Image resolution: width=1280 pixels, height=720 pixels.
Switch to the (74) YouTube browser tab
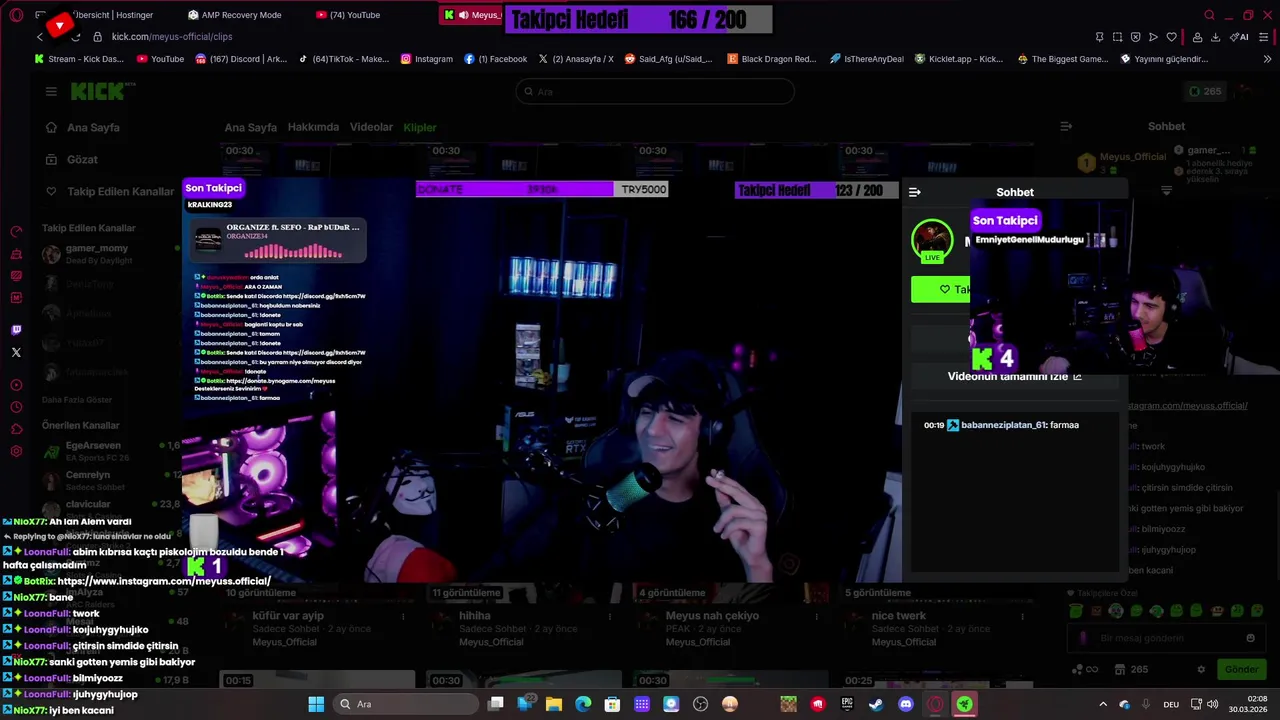[348, 15]
